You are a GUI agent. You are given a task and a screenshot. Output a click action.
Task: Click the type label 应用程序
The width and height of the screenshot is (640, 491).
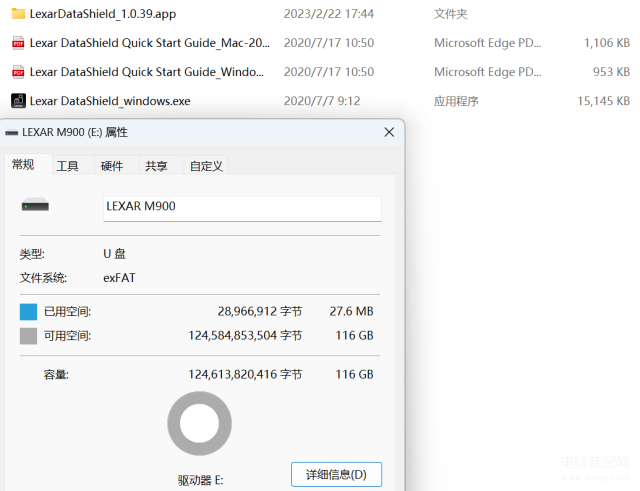[456, 101]
